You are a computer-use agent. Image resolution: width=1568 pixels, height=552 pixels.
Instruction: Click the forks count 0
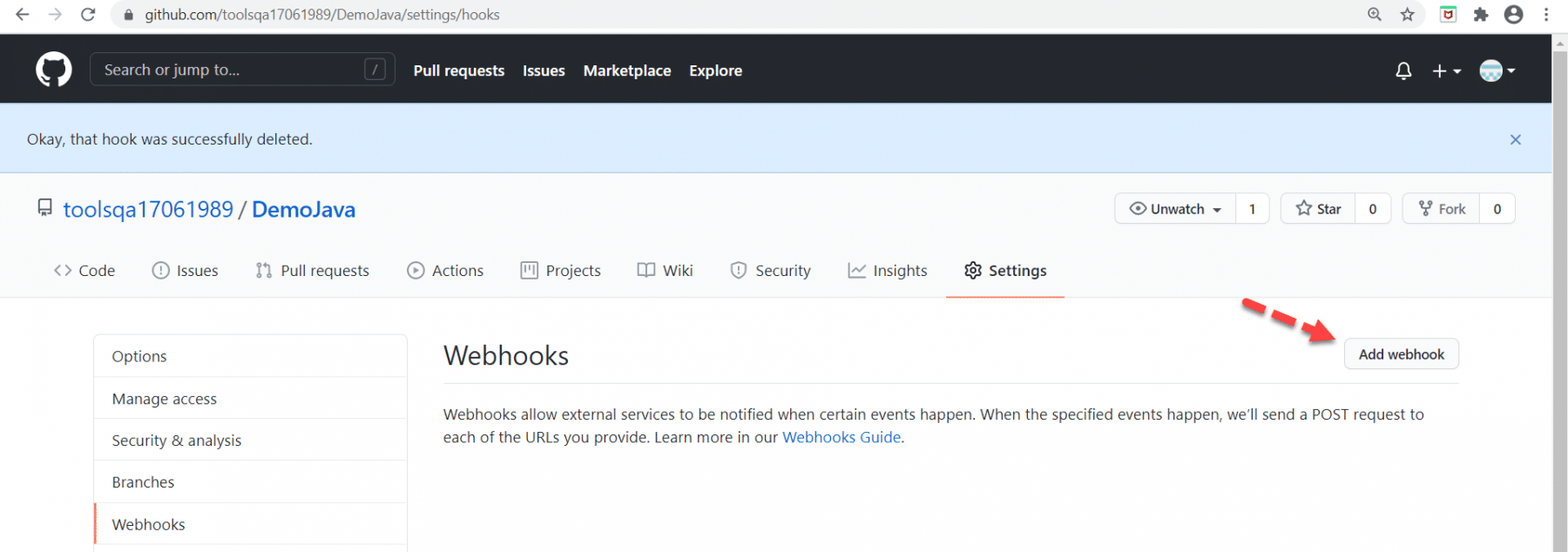pos(1497,209)
